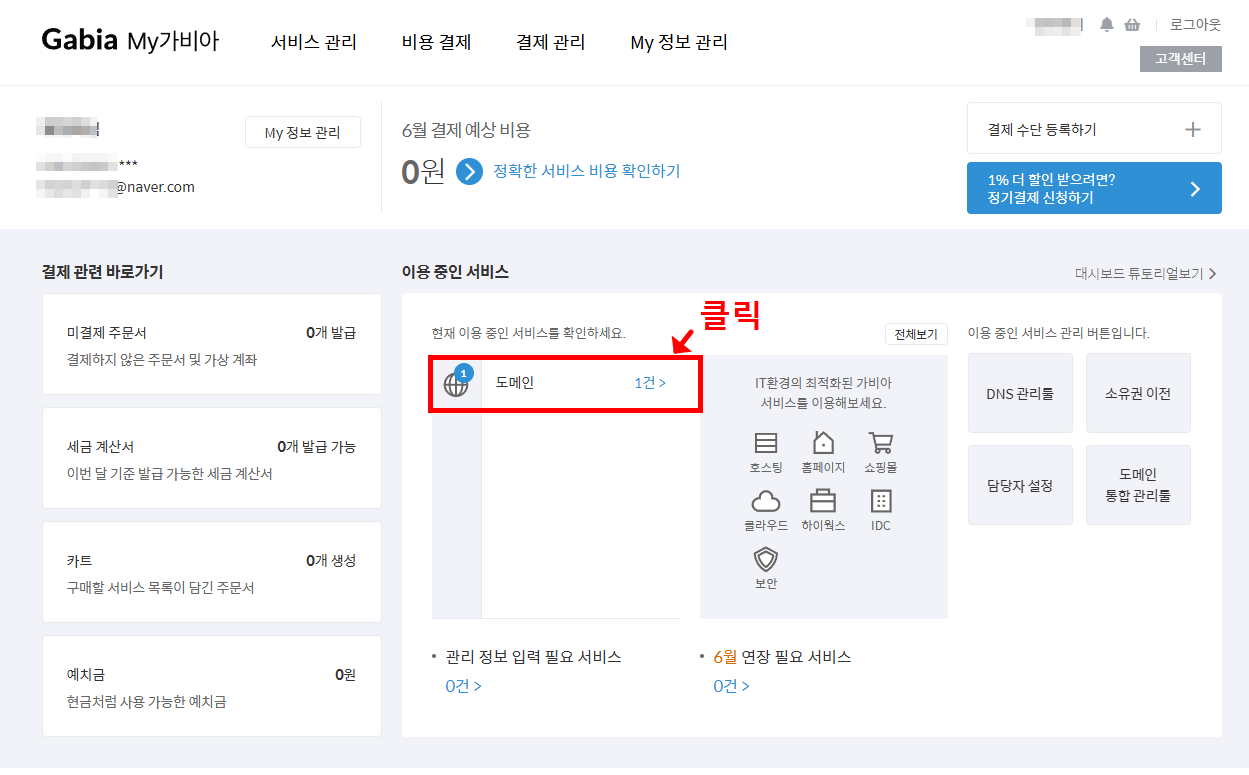Open 비용 결제 menu

pos(436,42)
